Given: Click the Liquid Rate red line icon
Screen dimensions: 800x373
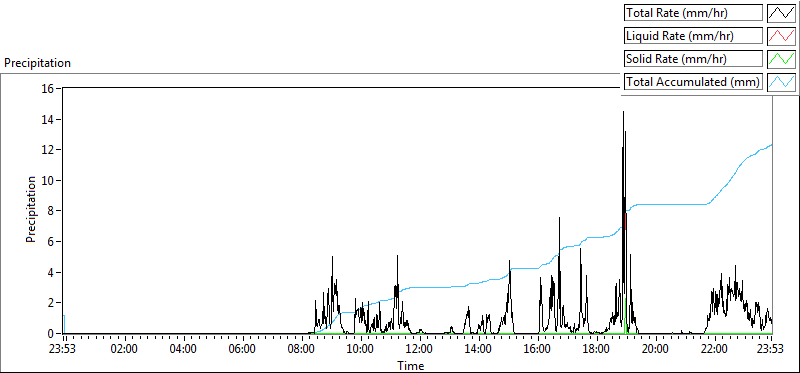Looking at the screenshot, I should (x=781, y=36).
